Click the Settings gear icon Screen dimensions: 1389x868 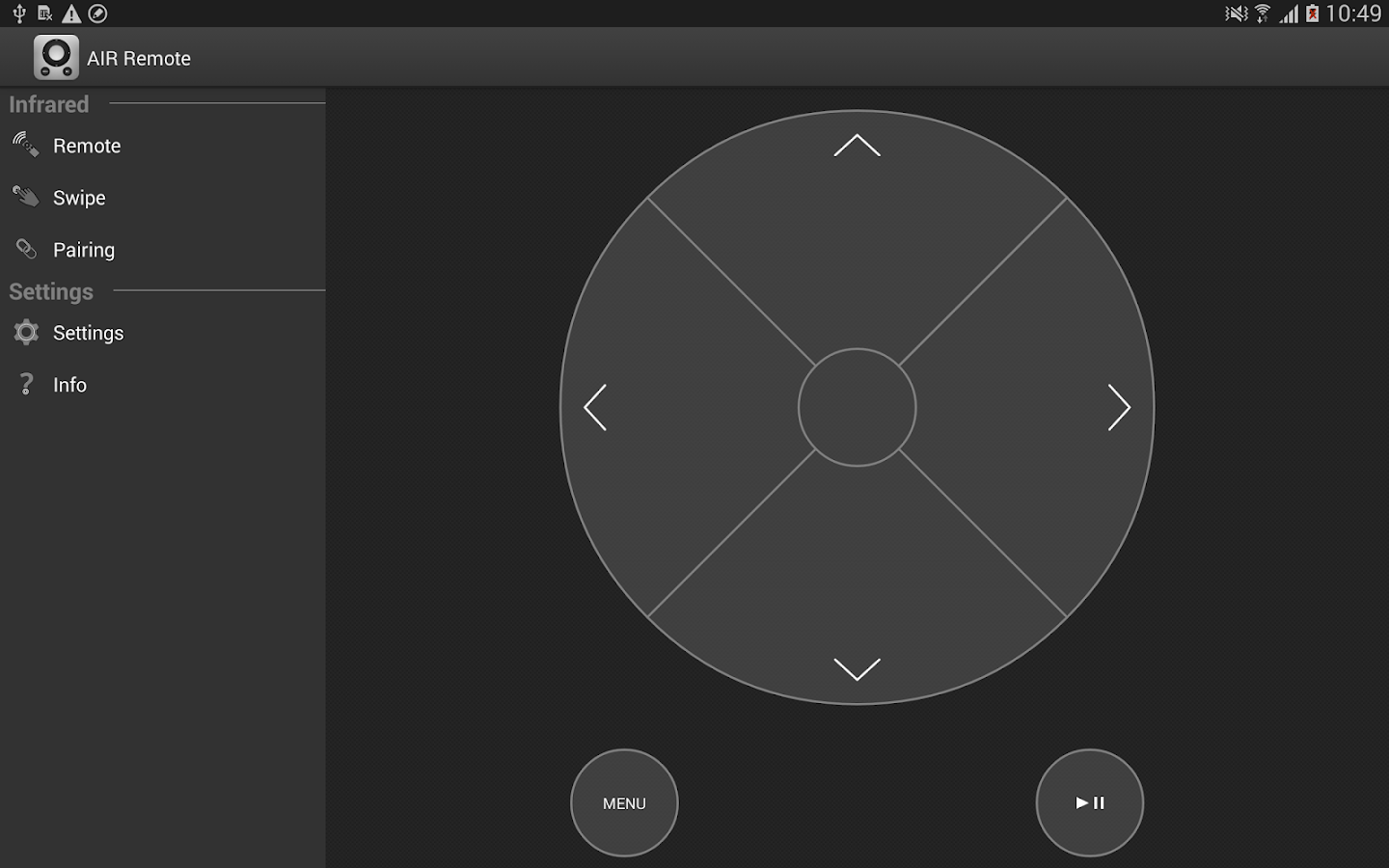[x=26, y=333]
